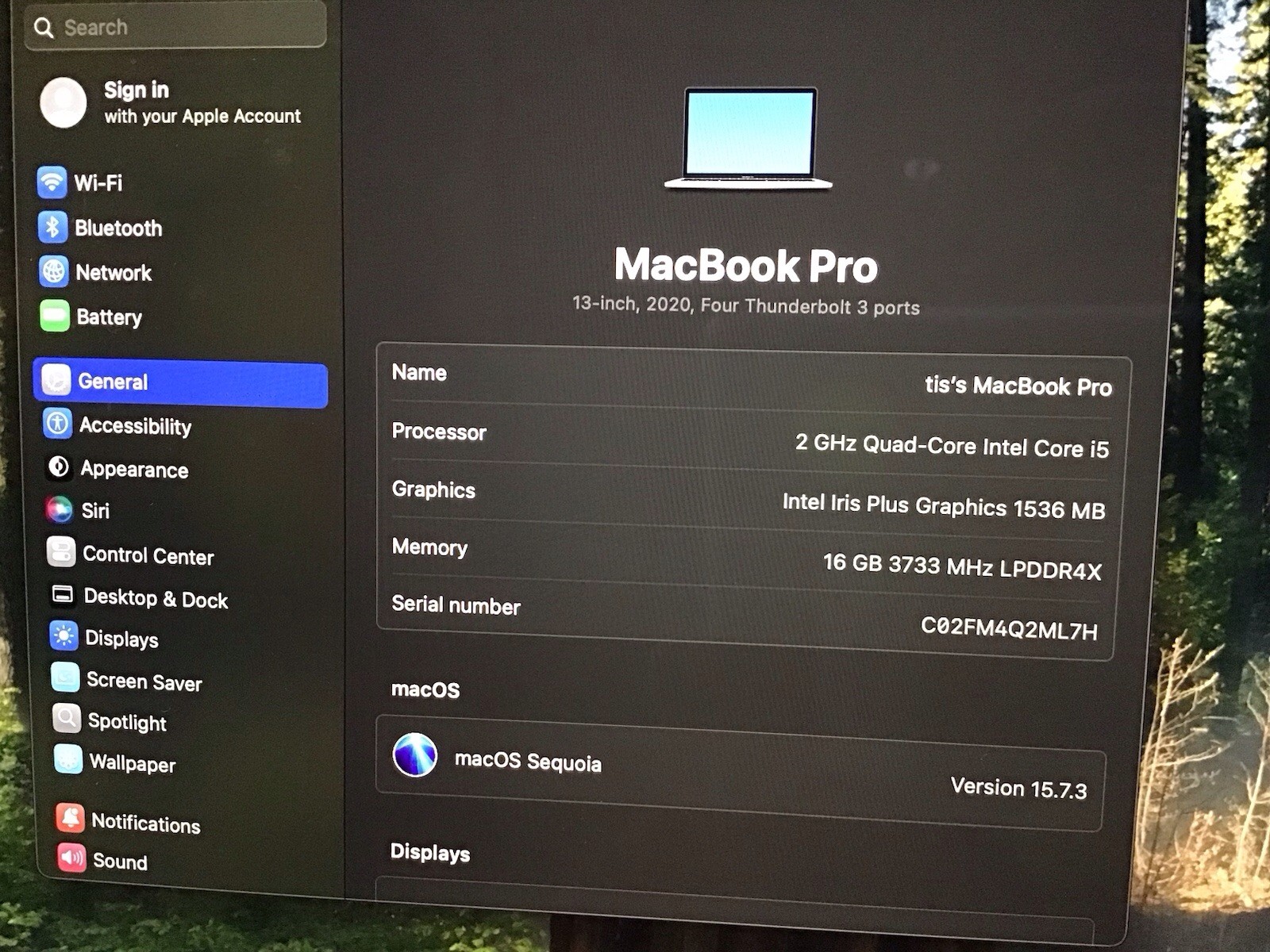Click the "Graphics" row label

pyautogui.click(x=433, y=489)
